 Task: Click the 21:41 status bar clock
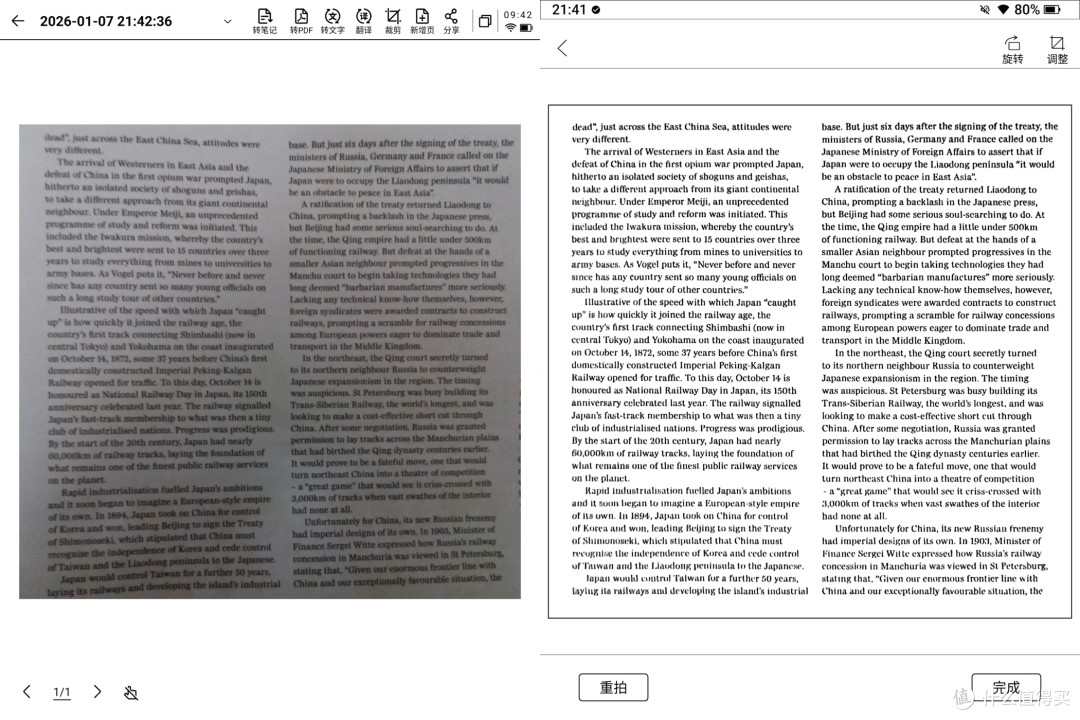pyautogui.click(x=568, y=10)
